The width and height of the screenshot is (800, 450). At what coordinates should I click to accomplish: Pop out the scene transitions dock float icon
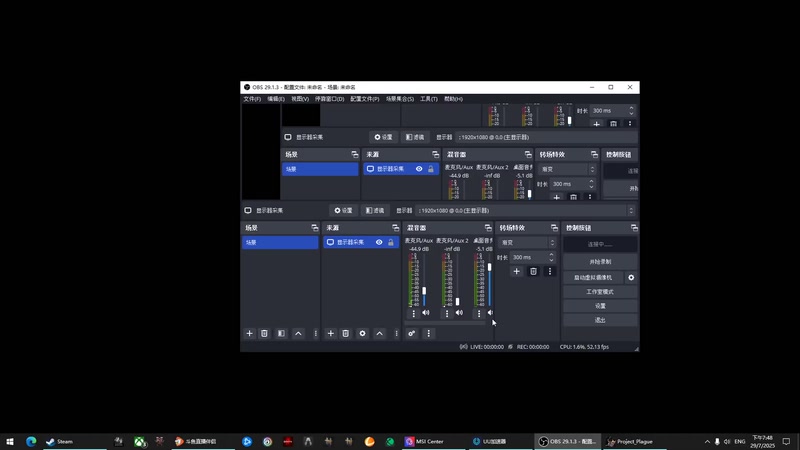click(x=554, y=228)
